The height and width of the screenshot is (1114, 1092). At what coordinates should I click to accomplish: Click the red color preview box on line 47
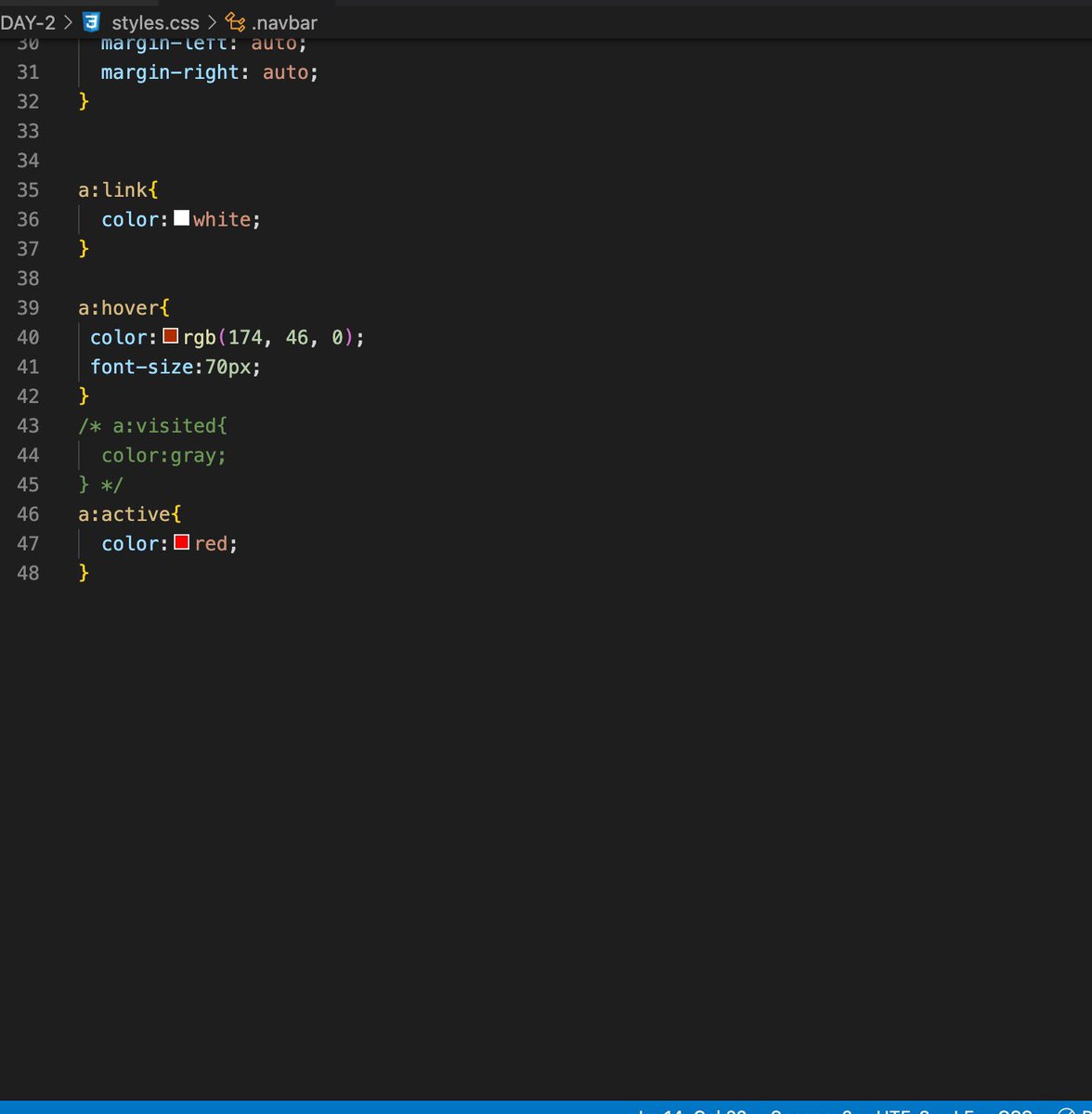[x=182, y=542]
